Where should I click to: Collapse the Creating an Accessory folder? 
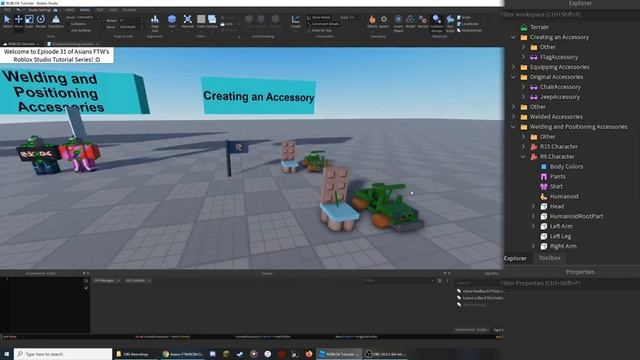513,37
